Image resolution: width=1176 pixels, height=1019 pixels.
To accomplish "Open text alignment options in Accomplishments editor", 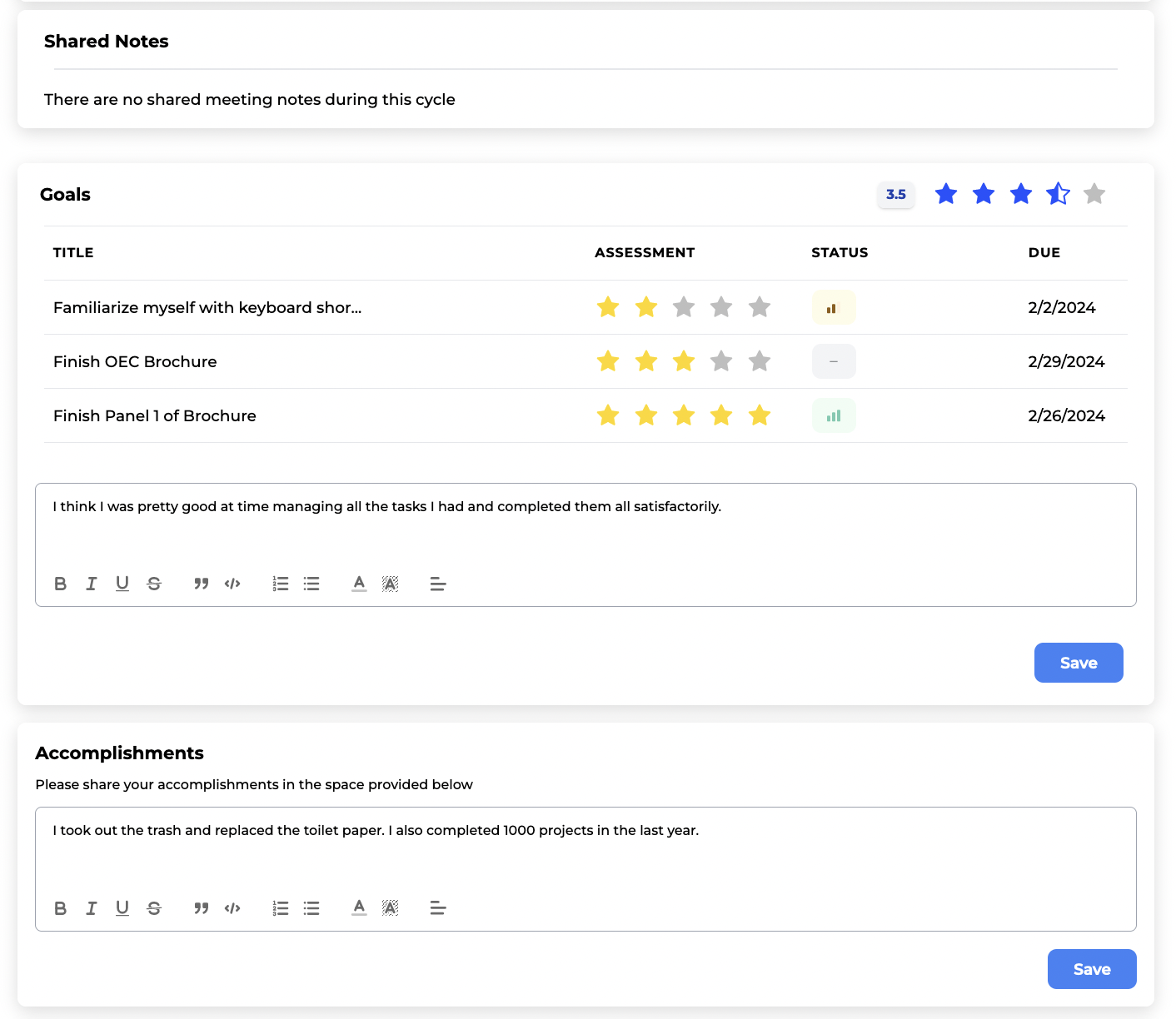I will click(438, 907).
